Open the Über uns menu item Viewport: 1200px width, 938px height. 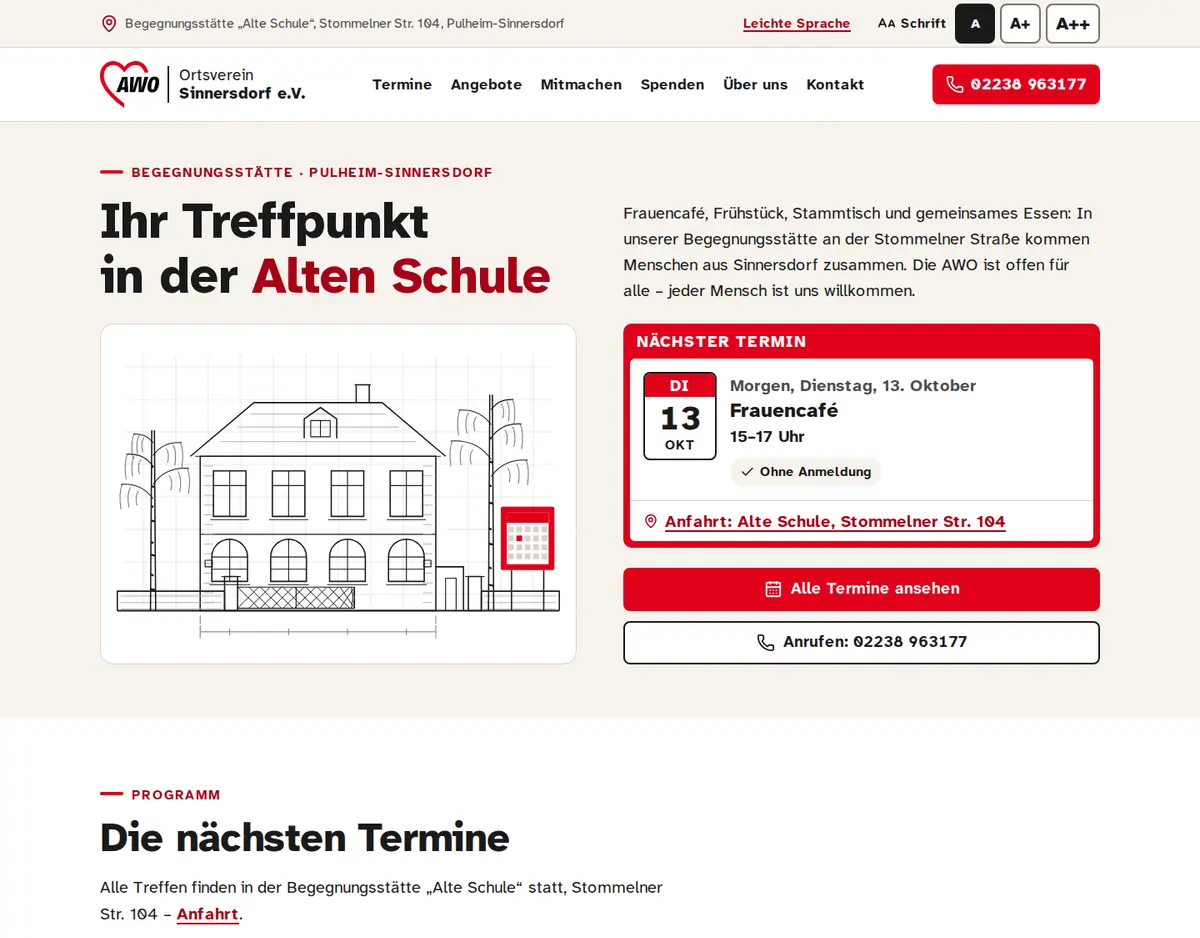click(x=755, y=84)
